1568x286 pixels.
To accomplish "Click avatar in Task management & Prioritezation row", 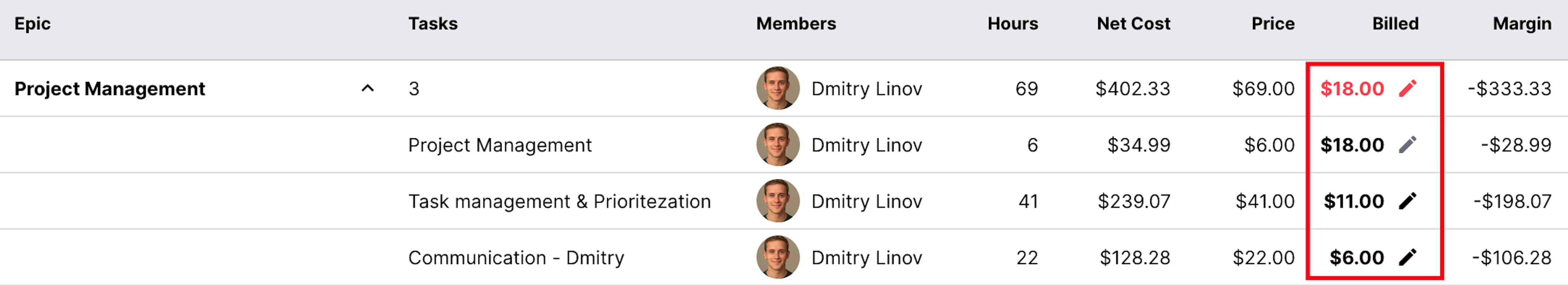I will [x=777, y=201].
